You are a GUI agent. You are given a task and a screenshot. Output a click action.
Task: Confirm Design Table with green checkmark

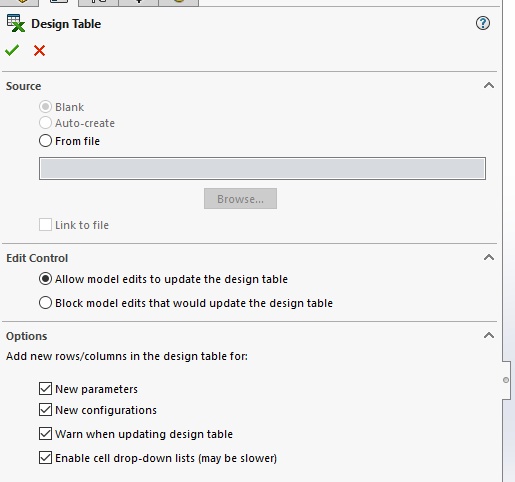[12, 50]
